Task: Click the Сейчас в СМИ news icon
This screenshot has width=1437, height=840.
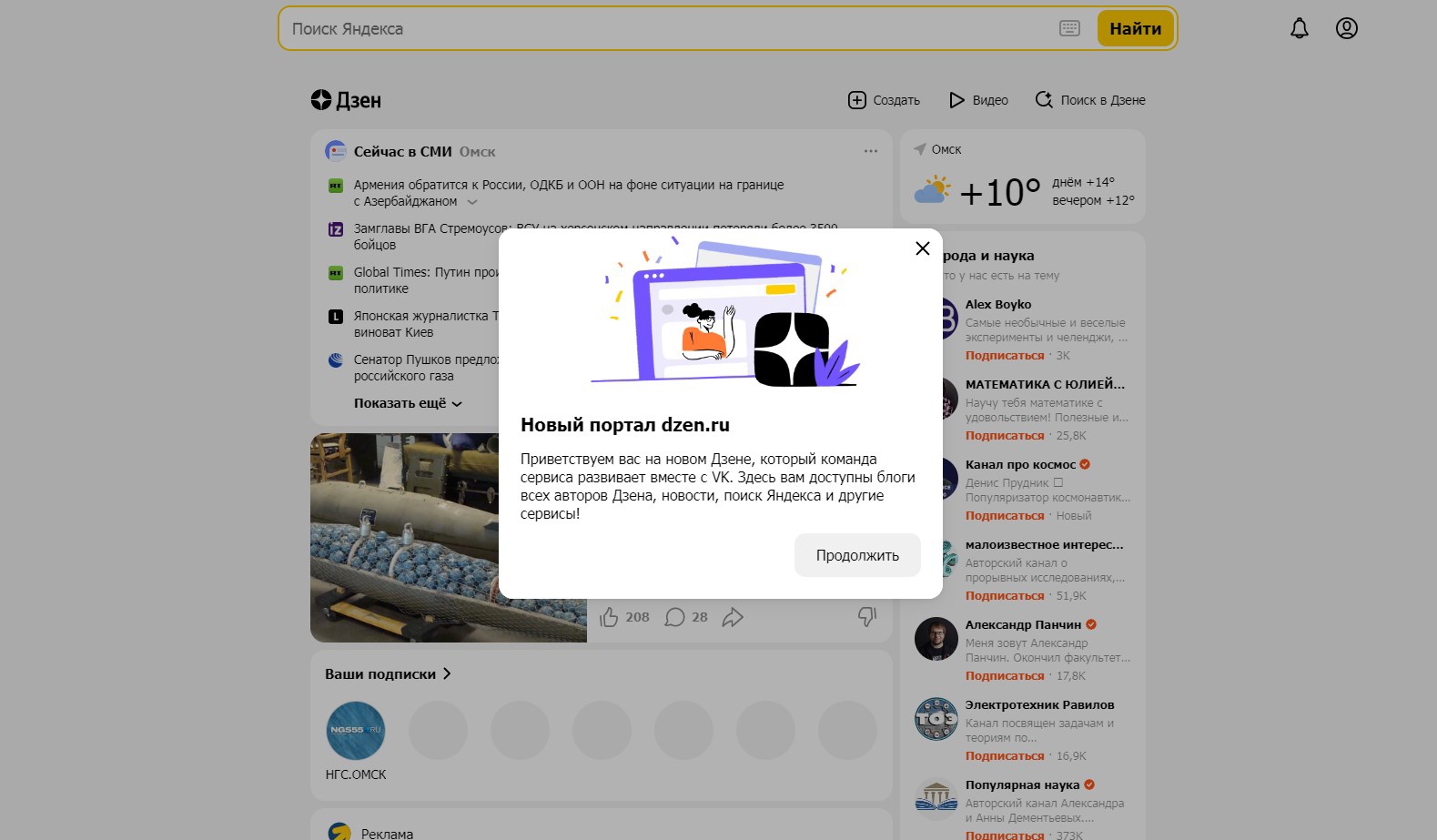Action: tap(336, 151)
